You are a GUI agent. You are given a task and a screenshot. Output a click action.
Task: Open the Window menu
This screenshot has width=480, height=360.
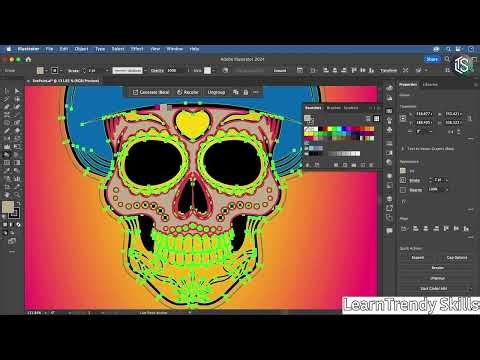click(x=175, y=49)
